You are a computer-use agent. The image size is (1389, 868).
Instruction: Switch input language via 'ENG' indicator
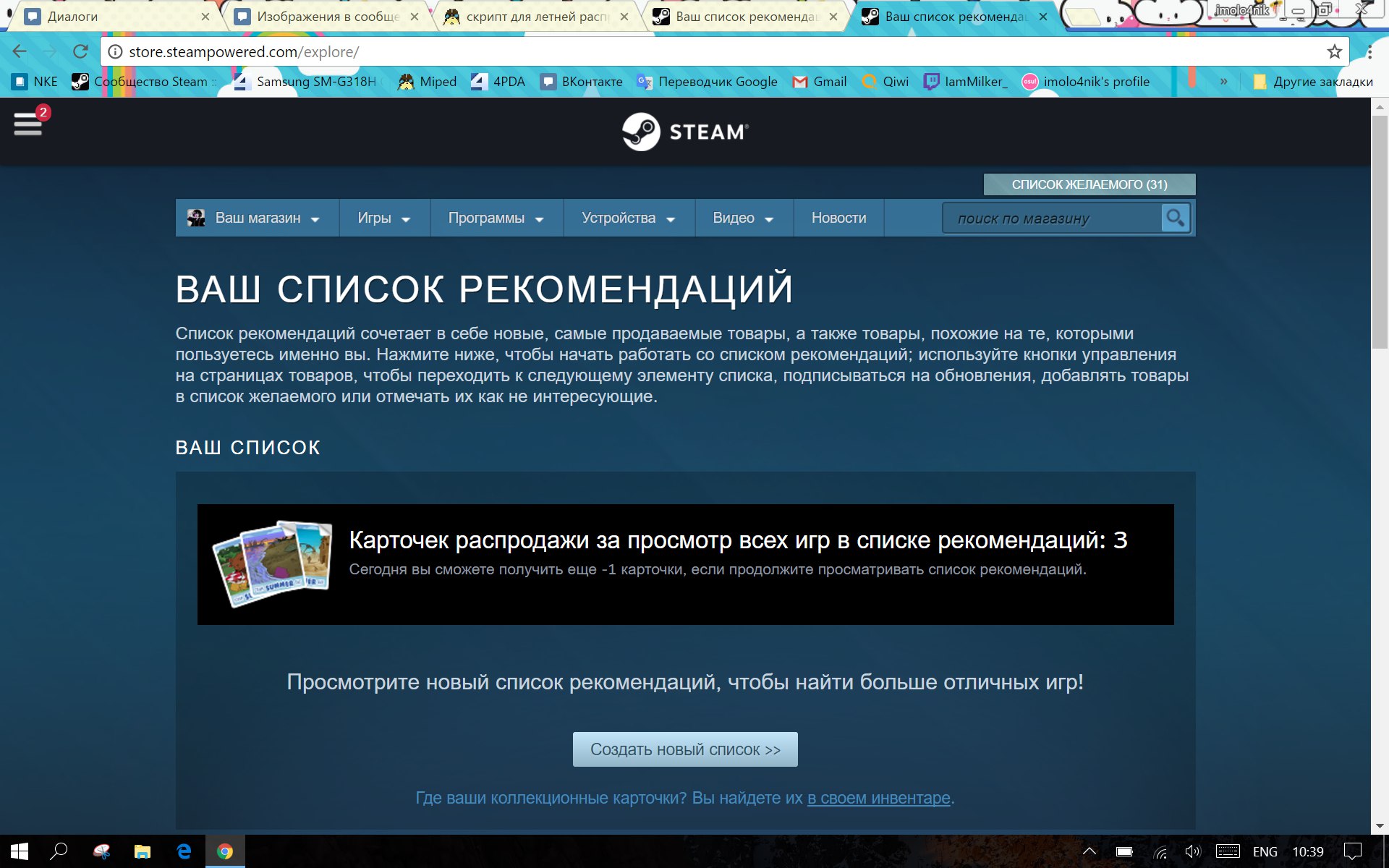pos(1265,851)
